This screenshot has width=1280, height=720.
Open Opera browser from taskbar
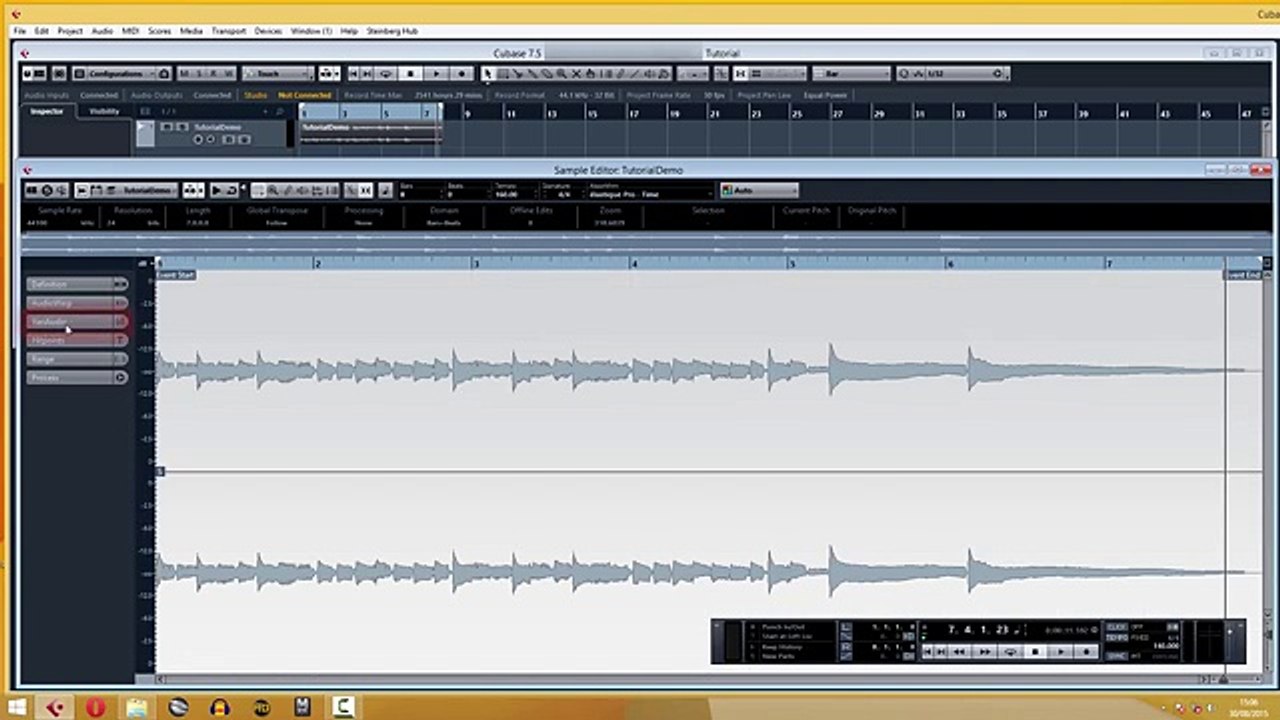coord(95,708)
